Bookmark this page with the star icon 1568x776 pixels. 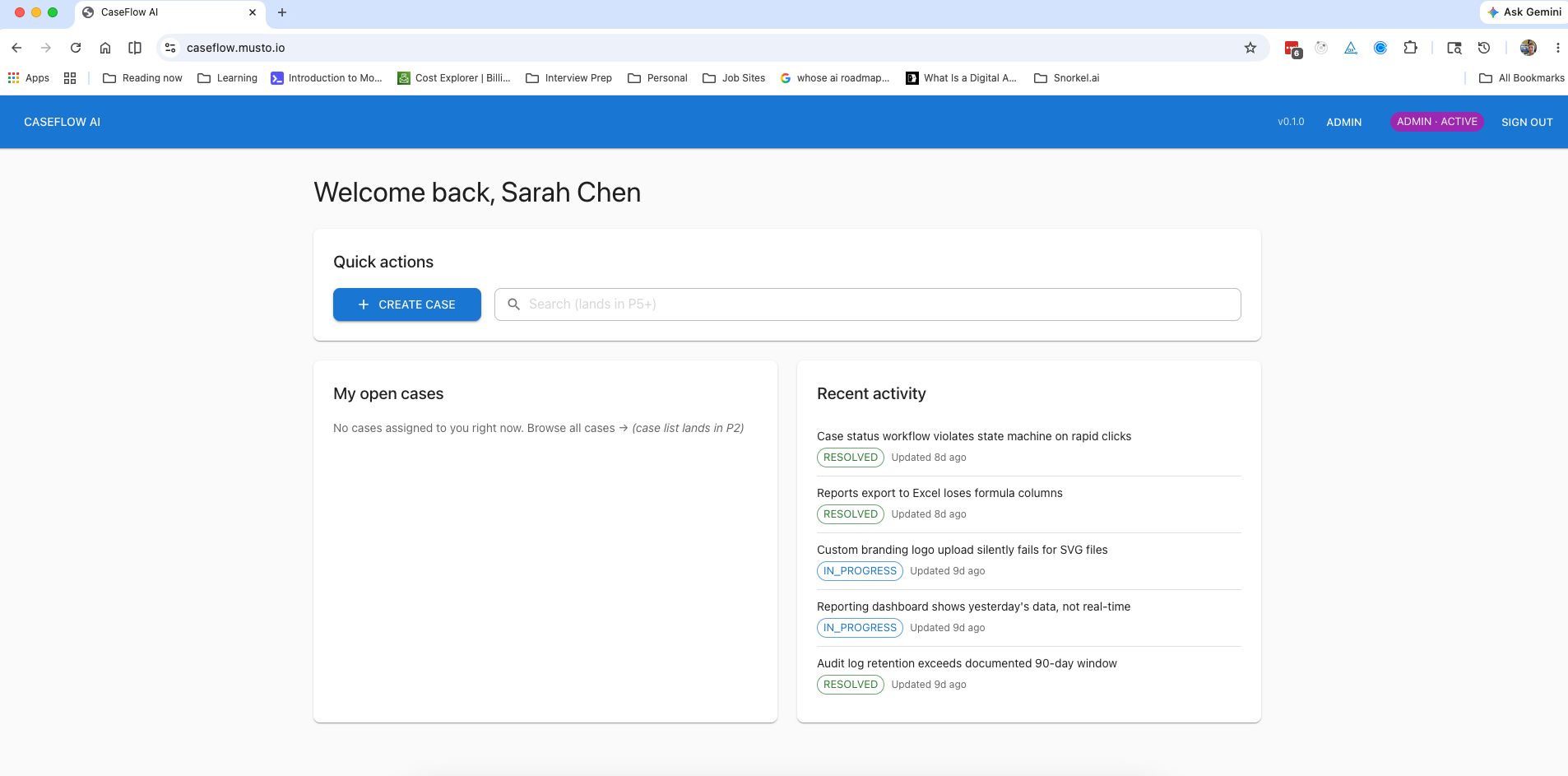click(x=1250, y=48)
